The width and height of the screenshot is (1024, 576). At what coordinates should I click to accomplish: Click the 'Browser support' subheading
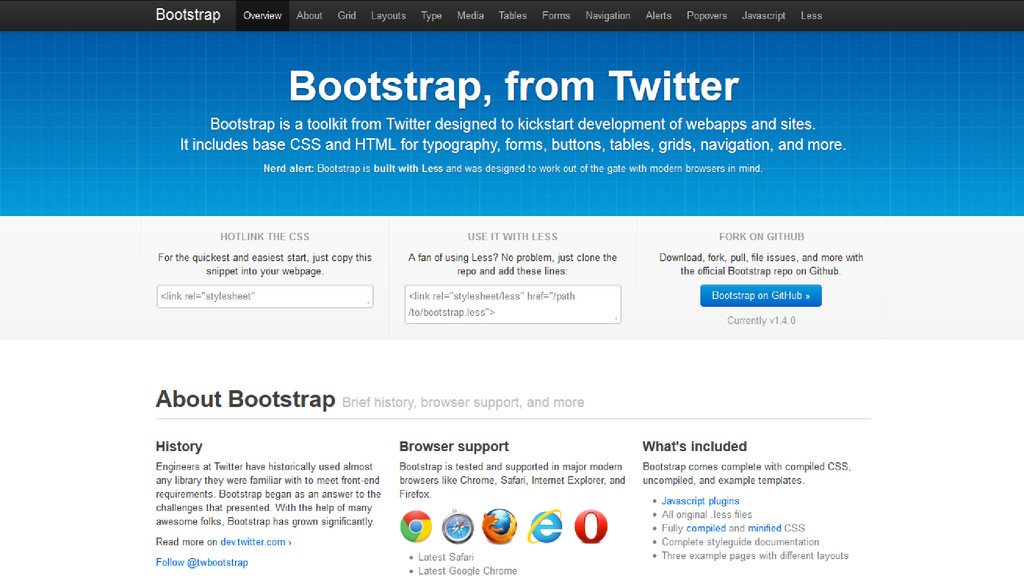[454, 447]
